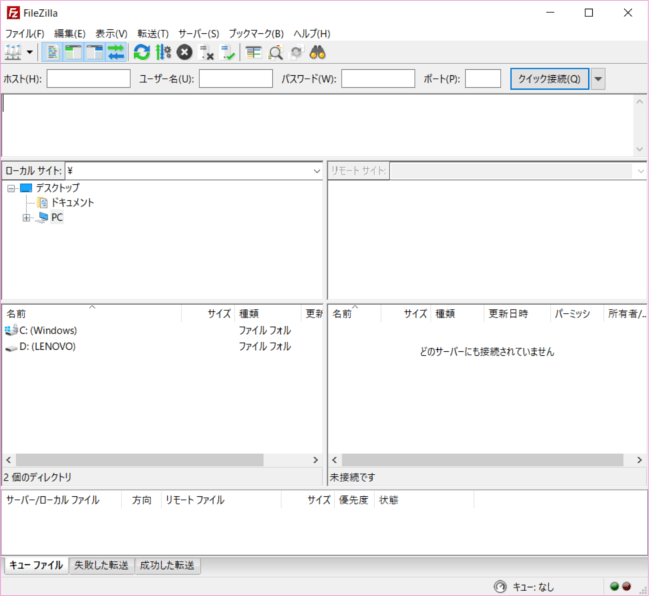The width and height of the screenshot is (649, 596).
Task: Click queue 状態 column header
Action: tap(424, 500)
